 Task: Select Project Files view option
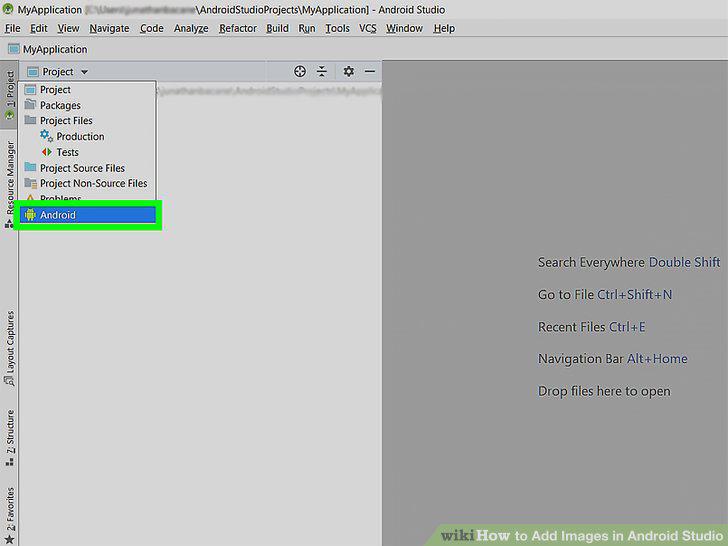pos(87,121)
